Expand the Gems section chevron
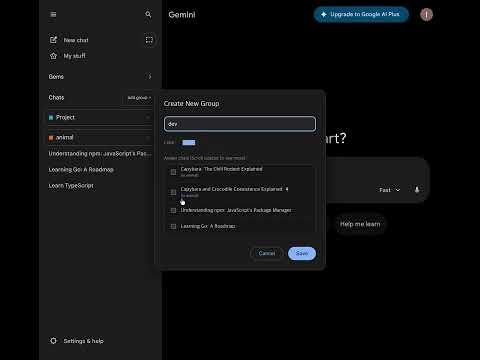Viewport: 480px width, 360px height. [150, 77]
